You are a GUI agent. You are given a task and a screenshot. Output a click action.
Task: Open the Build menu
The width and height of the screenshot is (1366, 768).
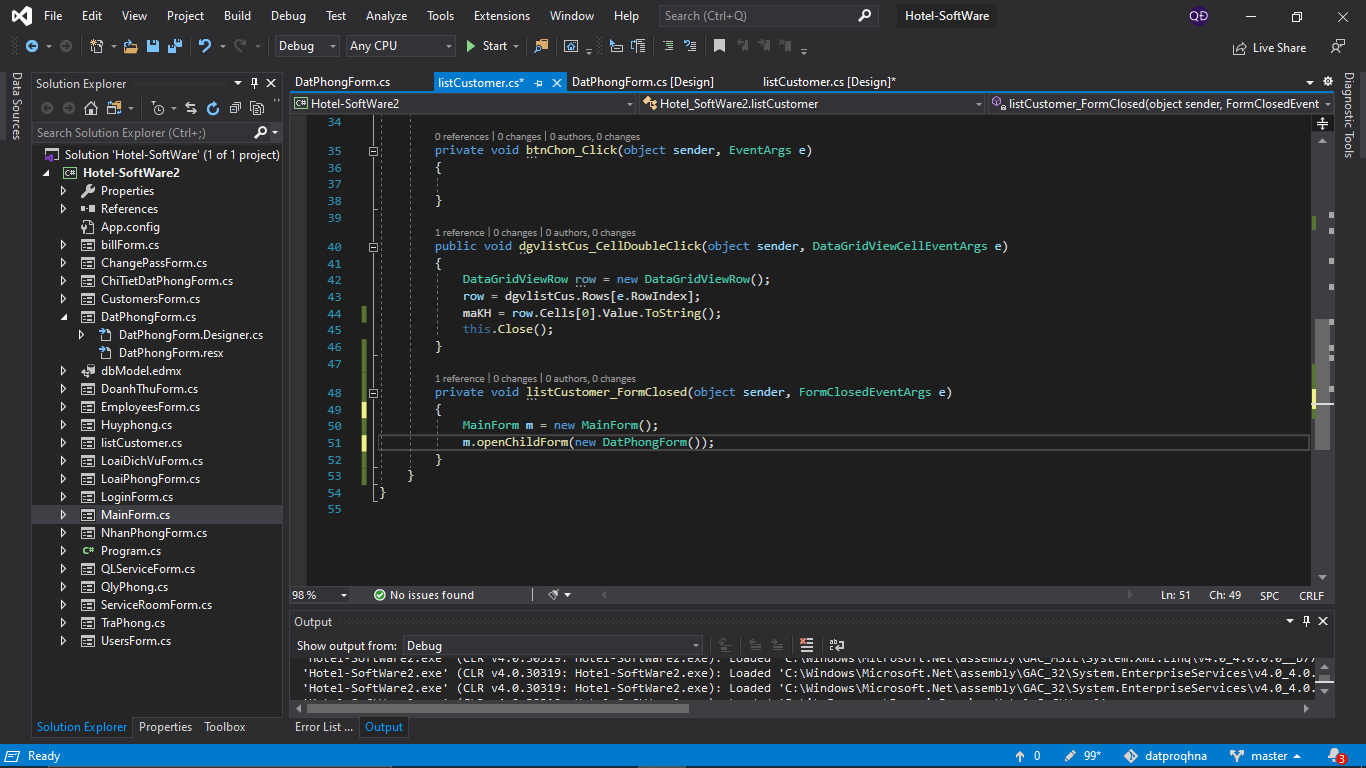(237, 16)
